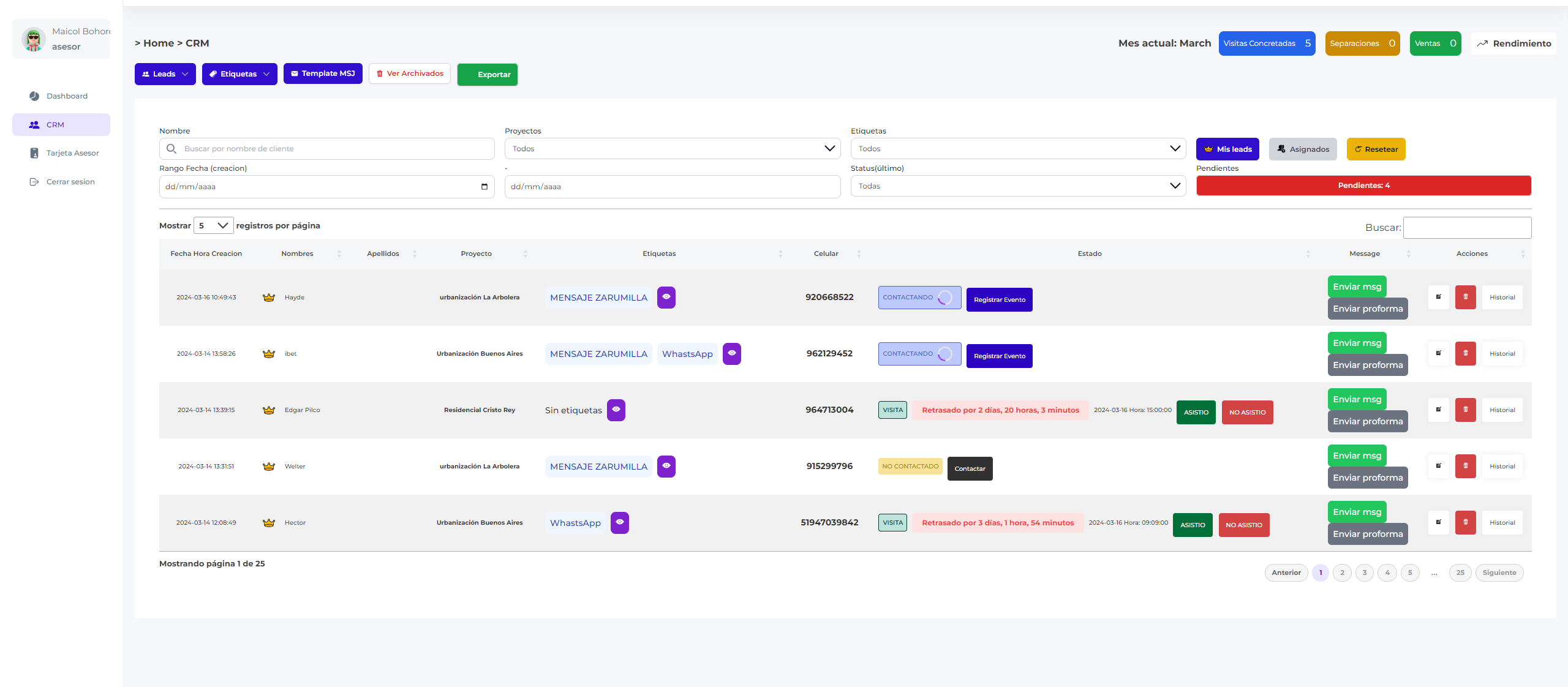Click Registrar Evento for Hayde
Image resolution: width=1568 pixels, height=687 pixels.
tap(999, 299)
